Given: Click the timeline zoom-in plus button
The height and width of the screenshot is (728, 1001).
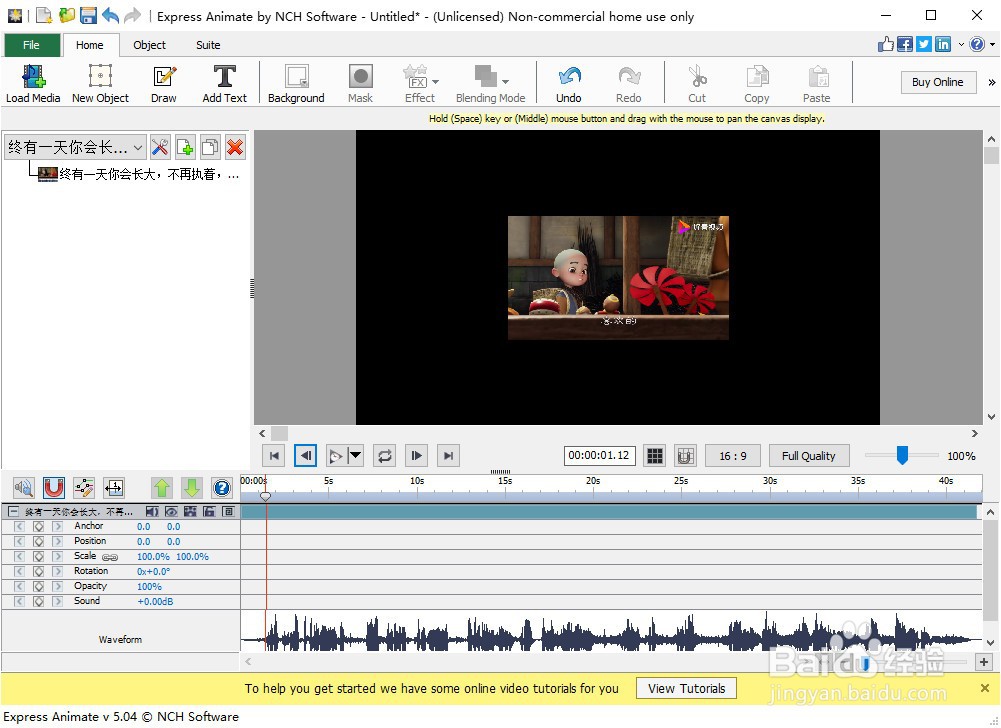Looking at the screenshot, I should (x=984, y=662).
